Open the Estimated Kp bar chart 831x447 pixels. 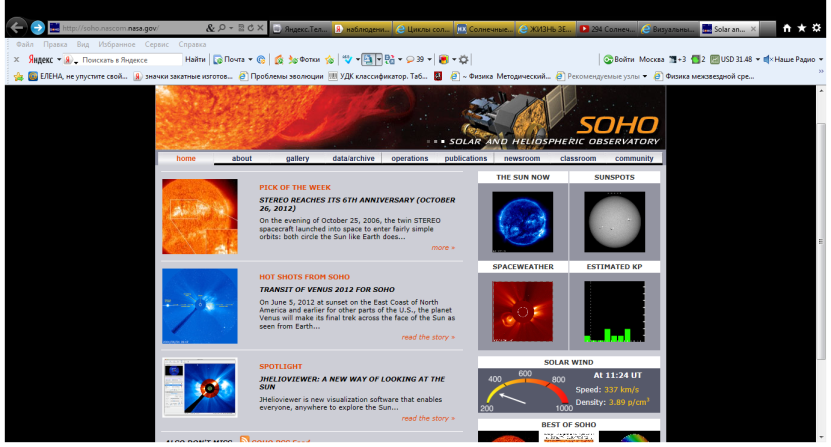[614, 311]
